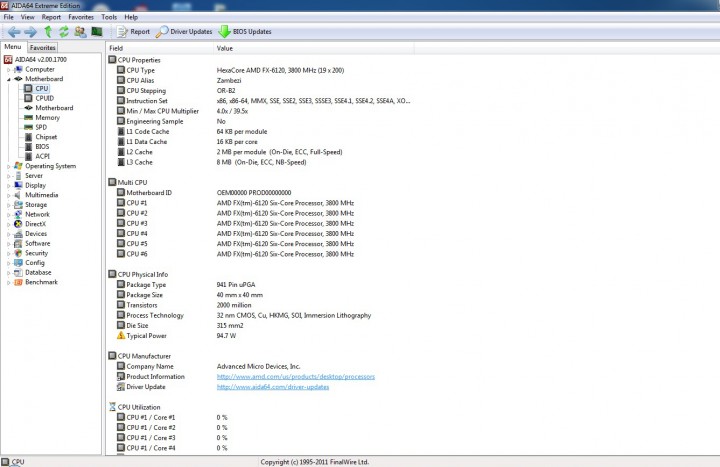720x467 pixels.
Task: Expand the Devices branch arrow
Action: [8, 234]
